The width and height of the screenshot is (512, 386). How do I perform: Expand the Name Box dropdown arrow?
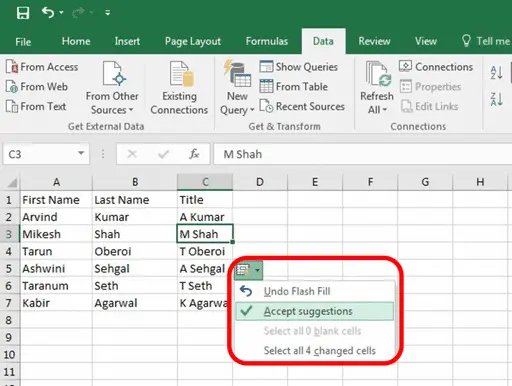tap(81, 153)
